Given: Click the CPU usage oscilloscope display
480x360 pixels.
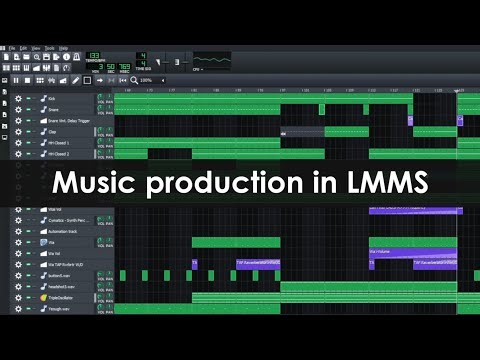Looking at the screenshot, I should tap(212, 60).
